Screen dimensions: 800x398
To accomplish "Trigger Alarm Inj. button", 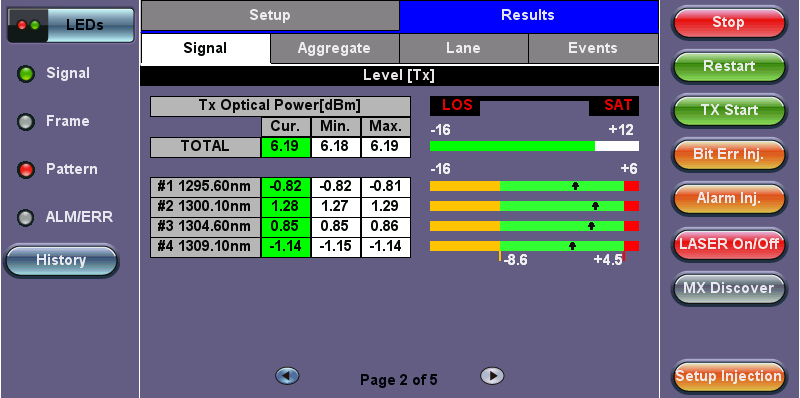I will click(x=728, y=198).
